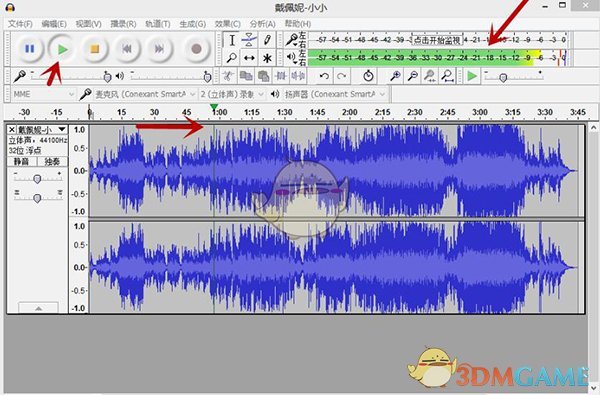The width and height of the screenshot is (600, 395).
Task: Click the Zoom Out magnifier
Action: 412,76
